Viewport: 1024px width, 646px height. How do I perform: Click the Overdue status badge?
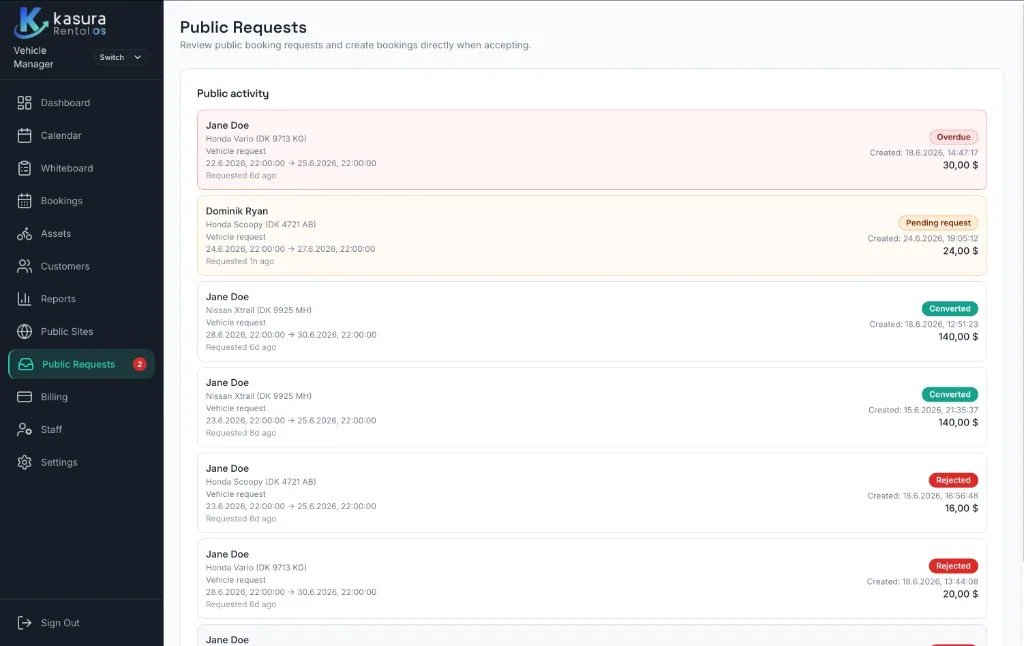953,137
